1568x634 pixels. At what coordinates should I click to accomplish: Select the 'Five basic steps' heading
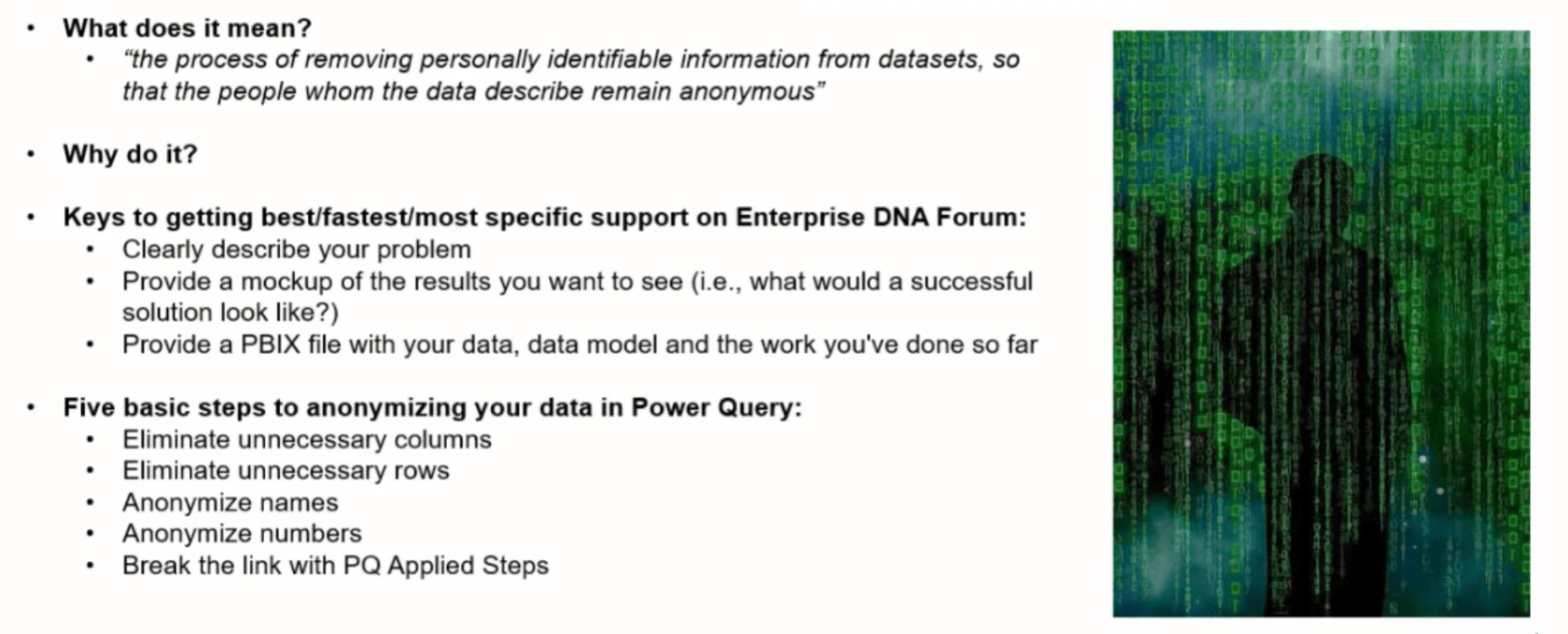pyautogui.click(x=433, y=408)
